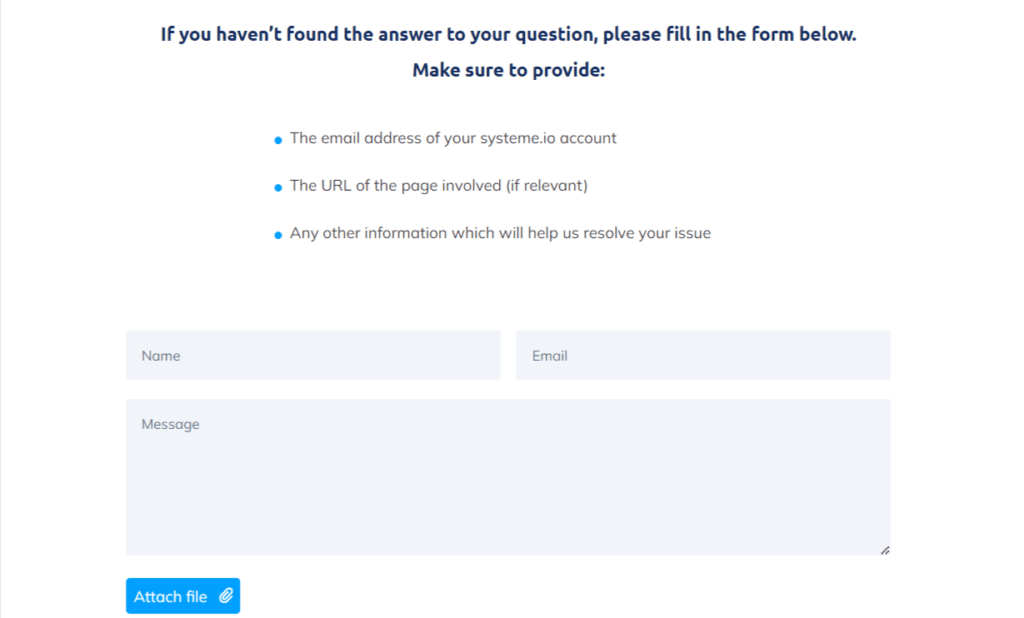This screenshot has height=618, width=1024.
Task: Click inside the Message text area
Action: (508, 477)
